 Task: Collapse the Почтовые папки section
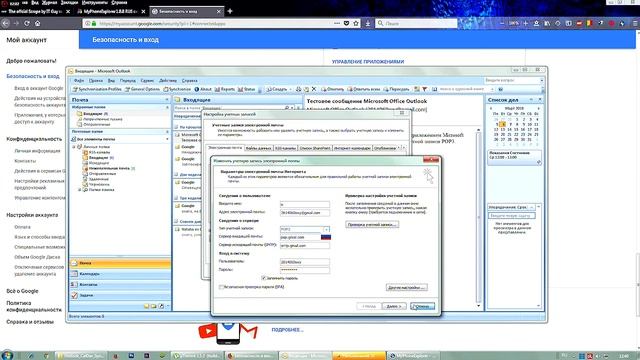167,132
